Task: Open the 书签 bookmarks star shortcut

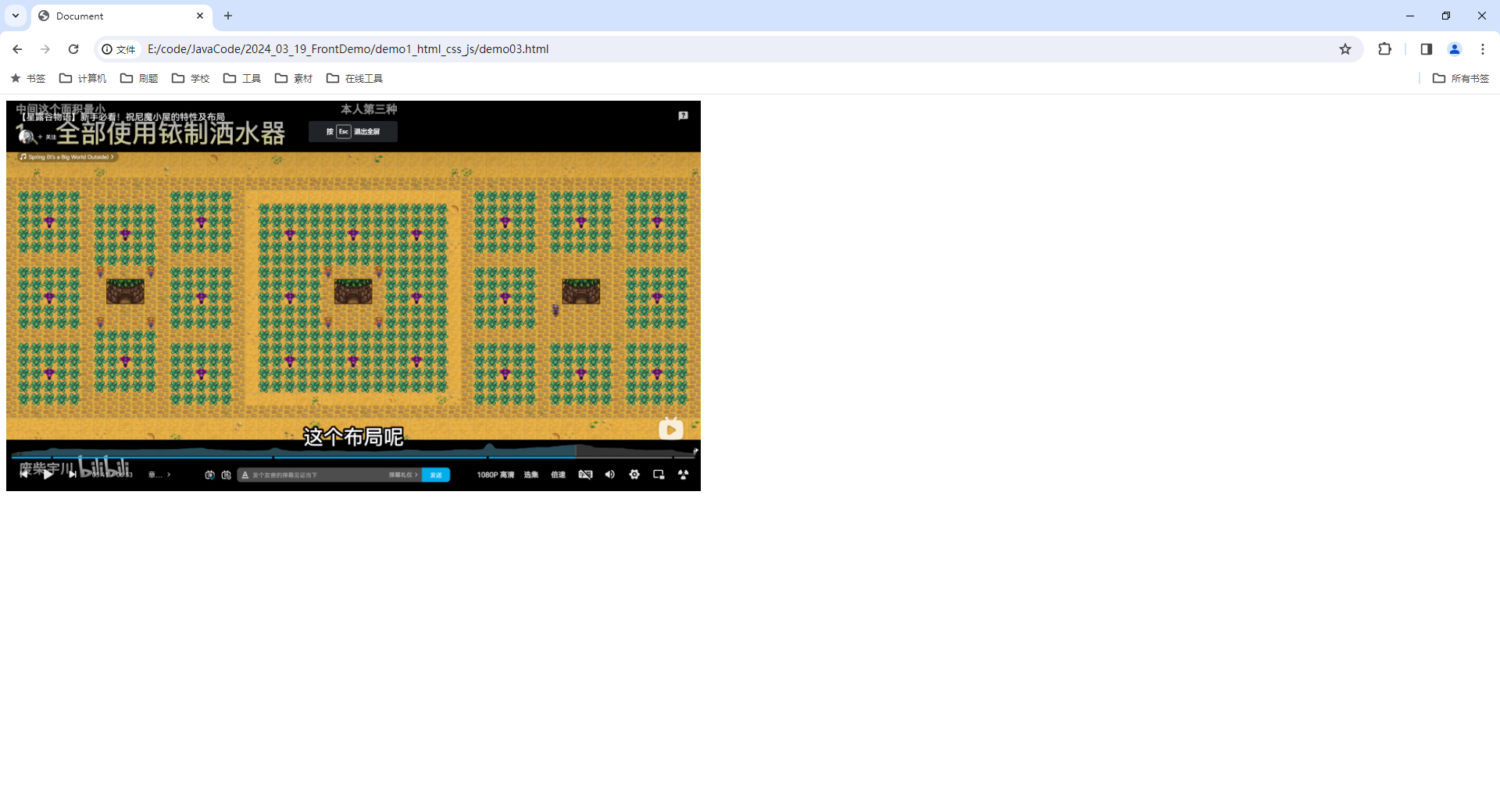Action: tap(28, 78)
